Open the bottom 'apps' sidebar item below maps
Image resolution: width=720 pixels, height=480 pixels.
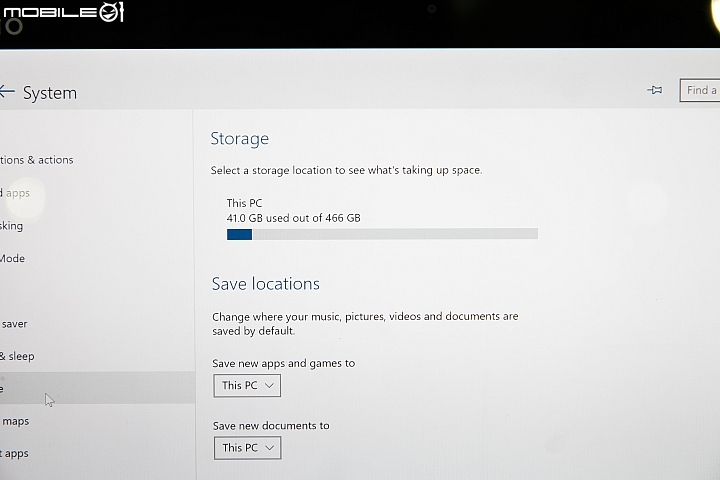[x=15, y=454]
